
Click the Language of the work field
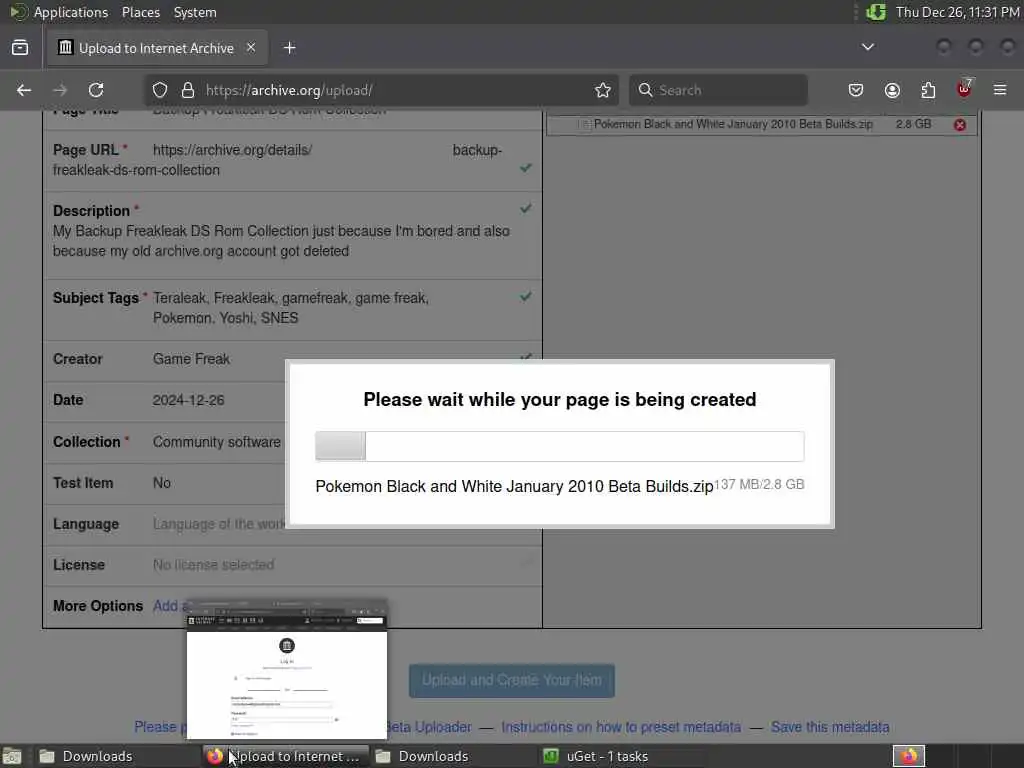click(219, 524)
